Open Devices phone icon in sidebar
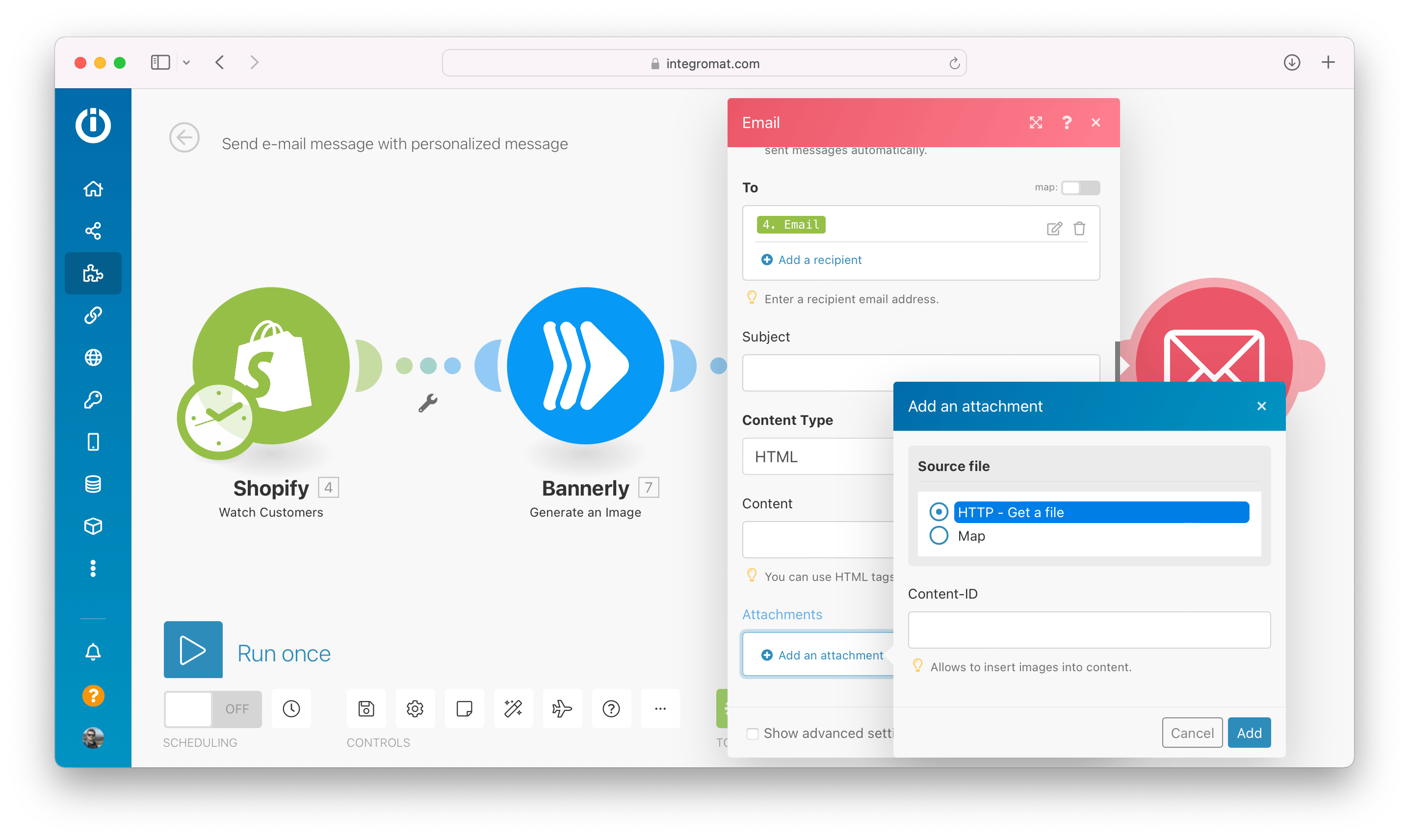This screenshot has height=840, width=1409. coord(93,442)
